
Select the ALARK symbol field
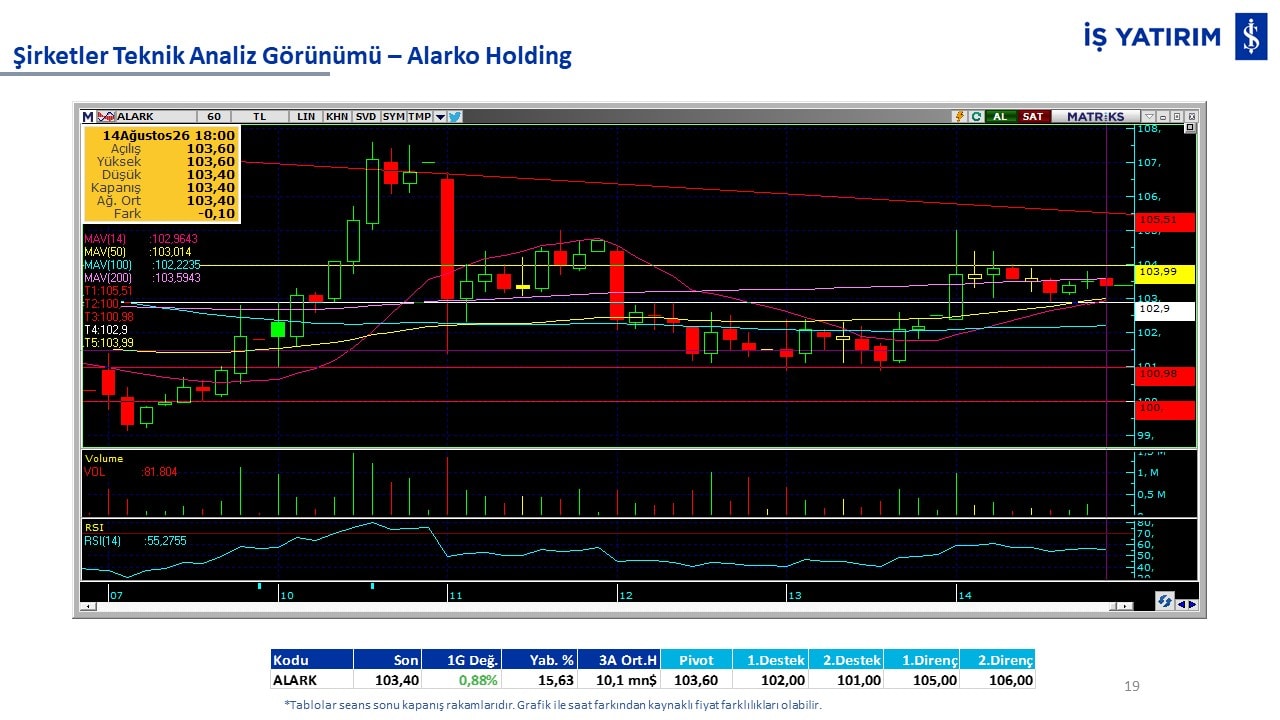(155, 117)
